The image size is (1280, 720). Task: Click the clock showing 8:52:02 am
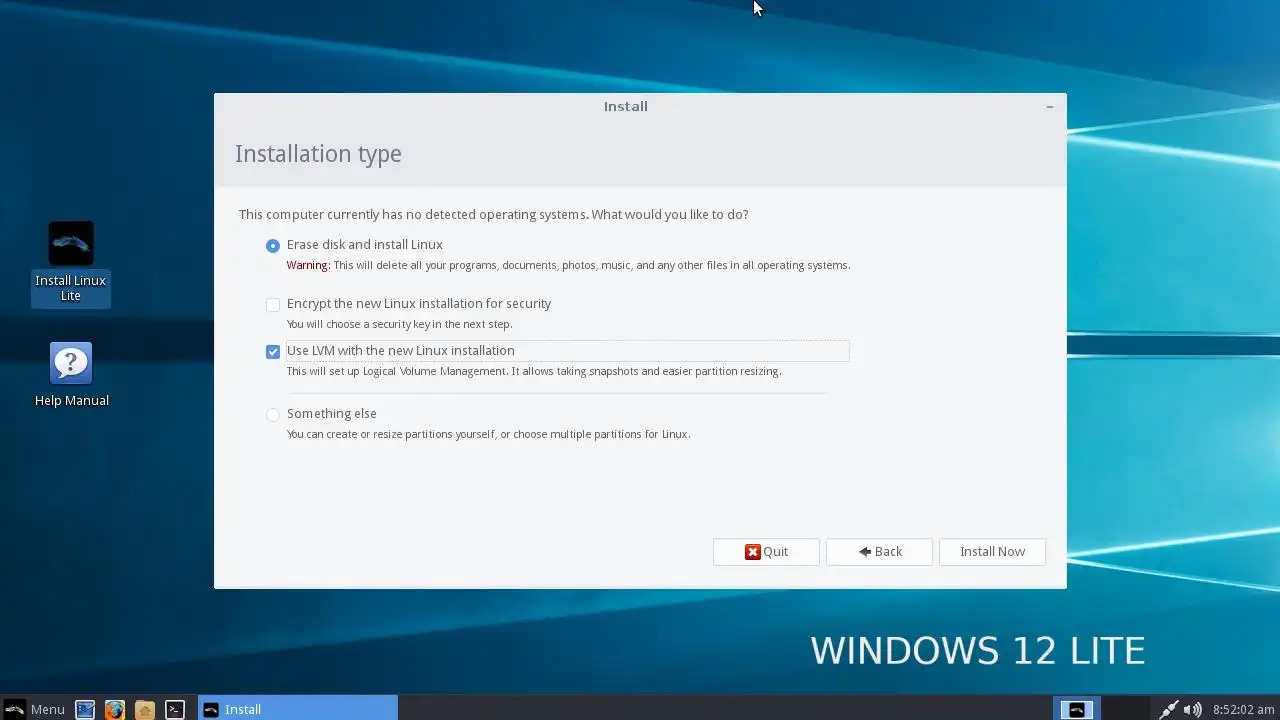[x=1243, y=709]
